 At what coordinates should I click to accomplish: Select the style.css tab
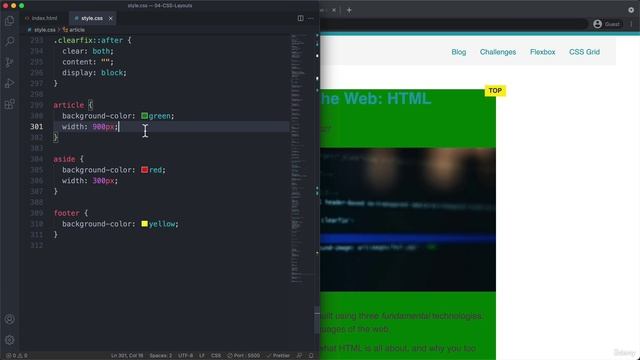pyautogui.click(x=92, y=18)
